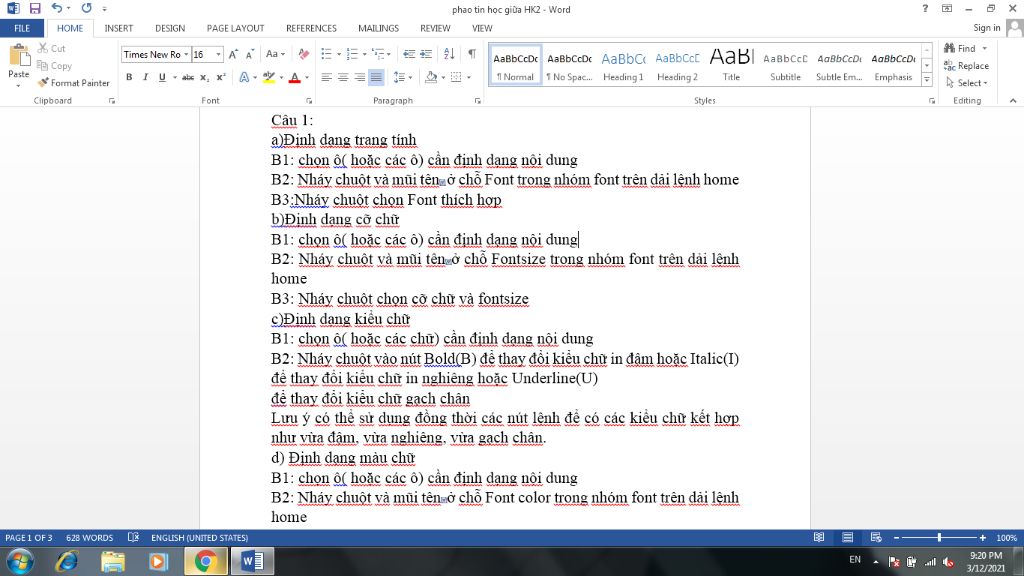Align text right

click(x=359, y=77)
